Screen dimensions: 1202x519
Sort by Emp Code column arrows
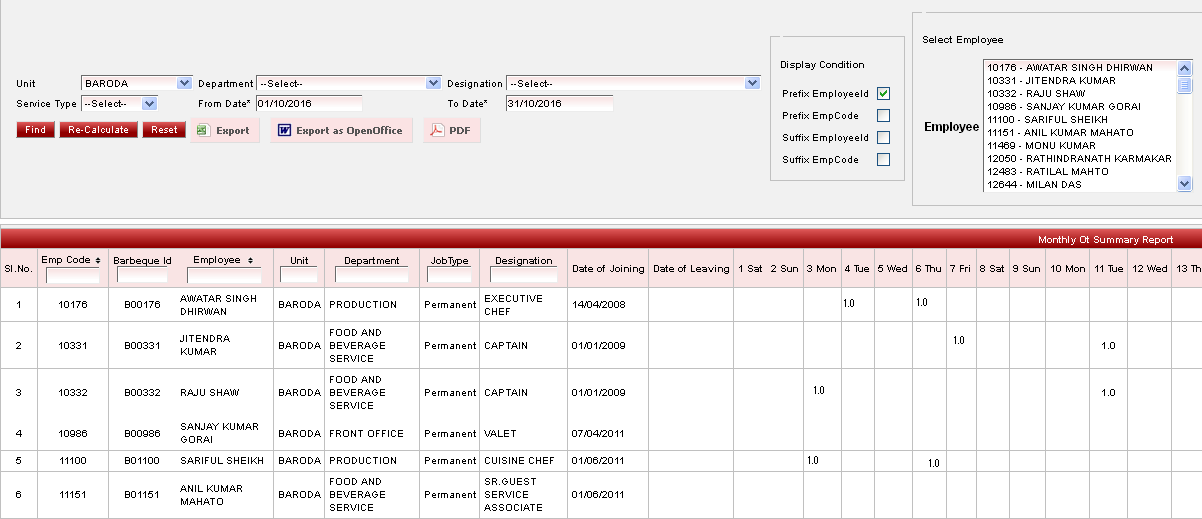pos(97,260)
